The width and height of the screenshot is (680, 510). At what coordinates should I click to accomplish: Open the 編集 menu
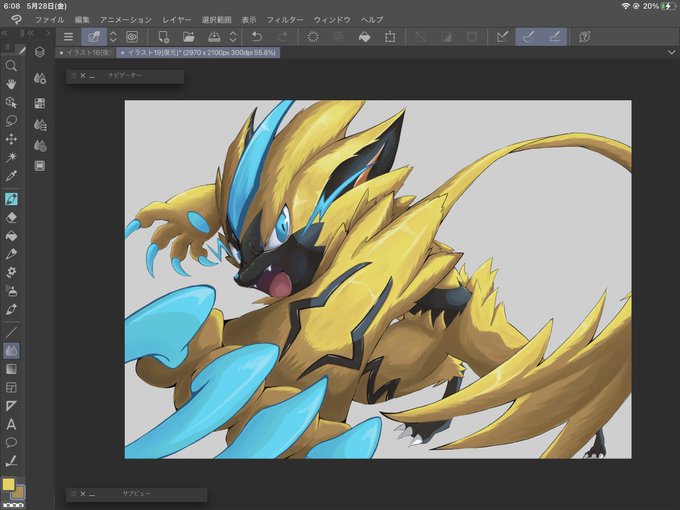pos(82,20)
